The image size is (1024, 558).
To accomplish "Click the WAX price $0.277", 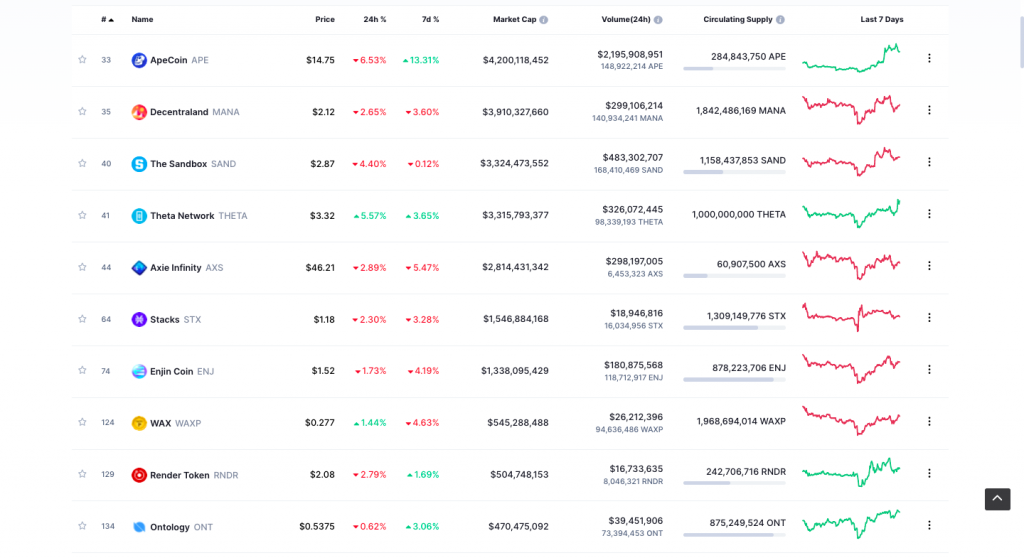I will [319, 423].
